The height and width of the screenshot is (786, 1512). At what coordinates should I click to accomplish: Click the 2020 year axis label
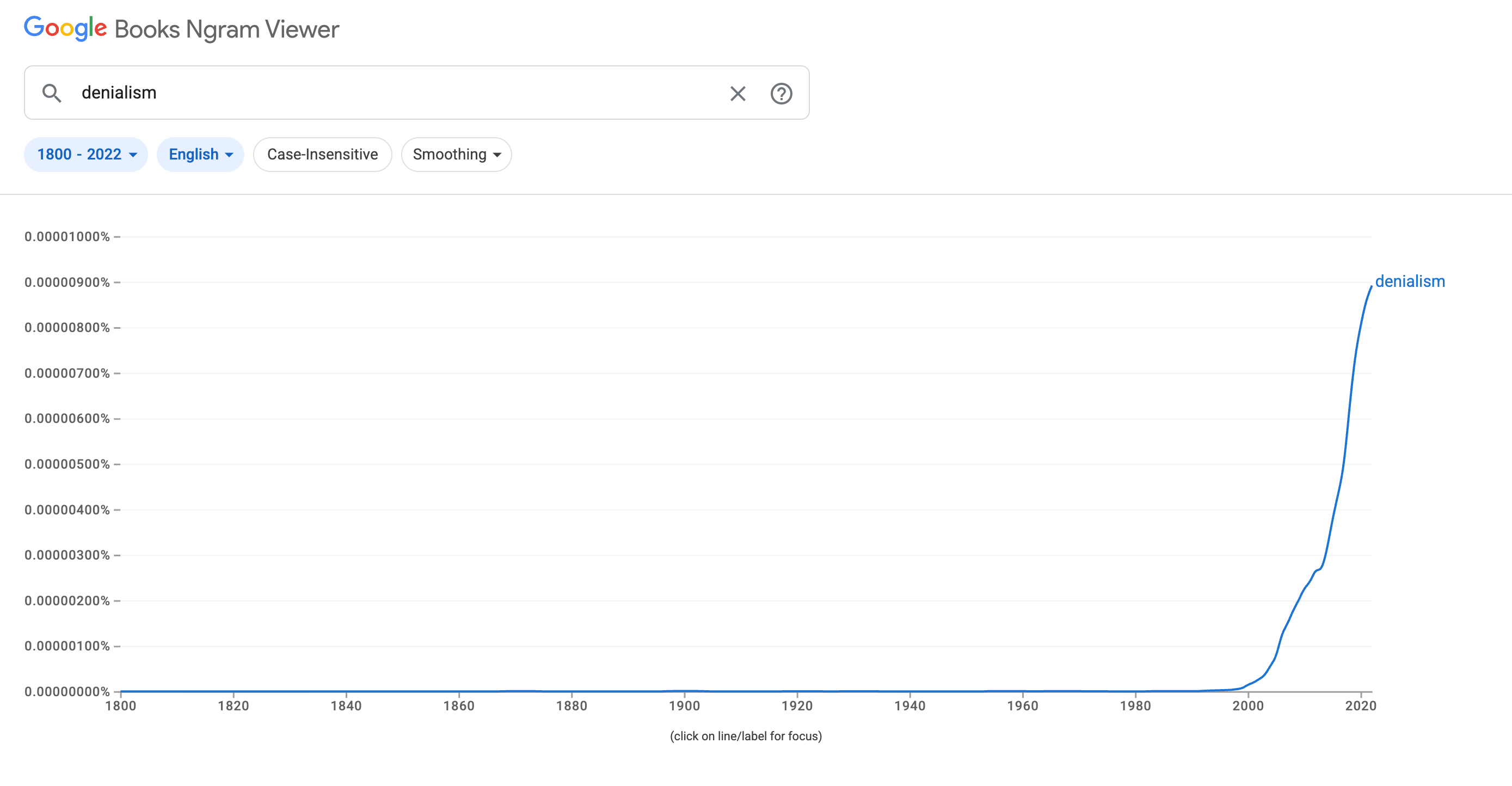(x=1361, y=705)
